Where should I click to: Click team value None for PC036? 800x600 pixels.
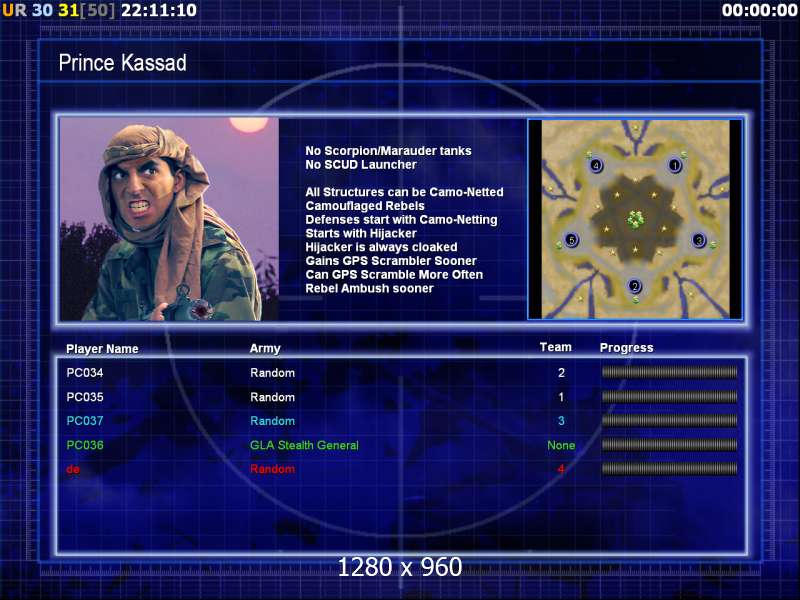561,445
